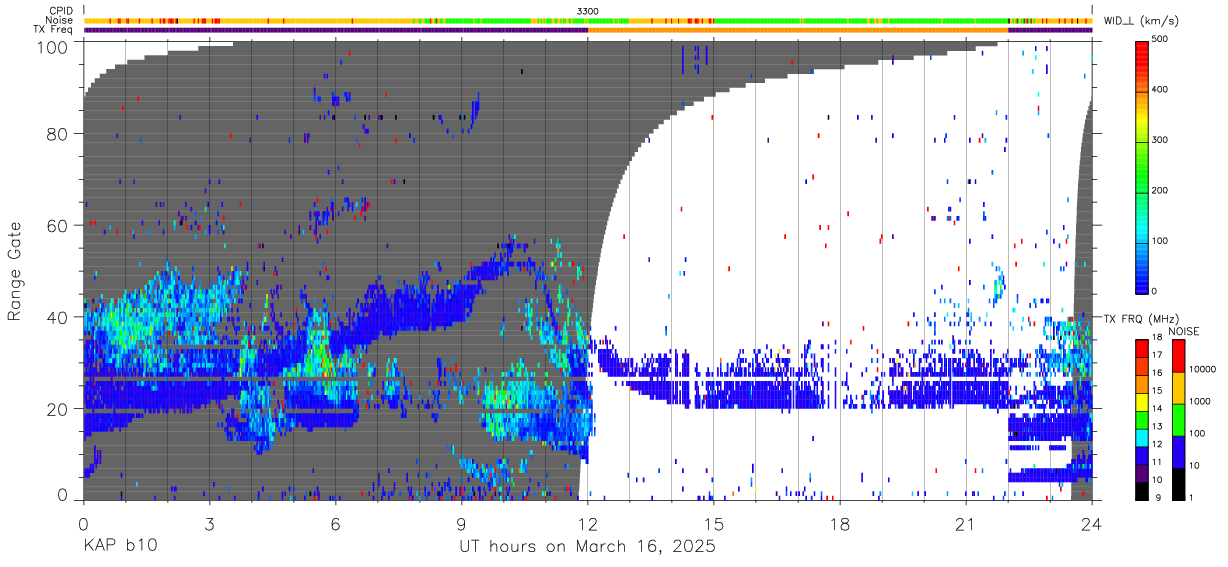
Task: Click the 60 tick on Range Gate axis
Action: point(57,225)
